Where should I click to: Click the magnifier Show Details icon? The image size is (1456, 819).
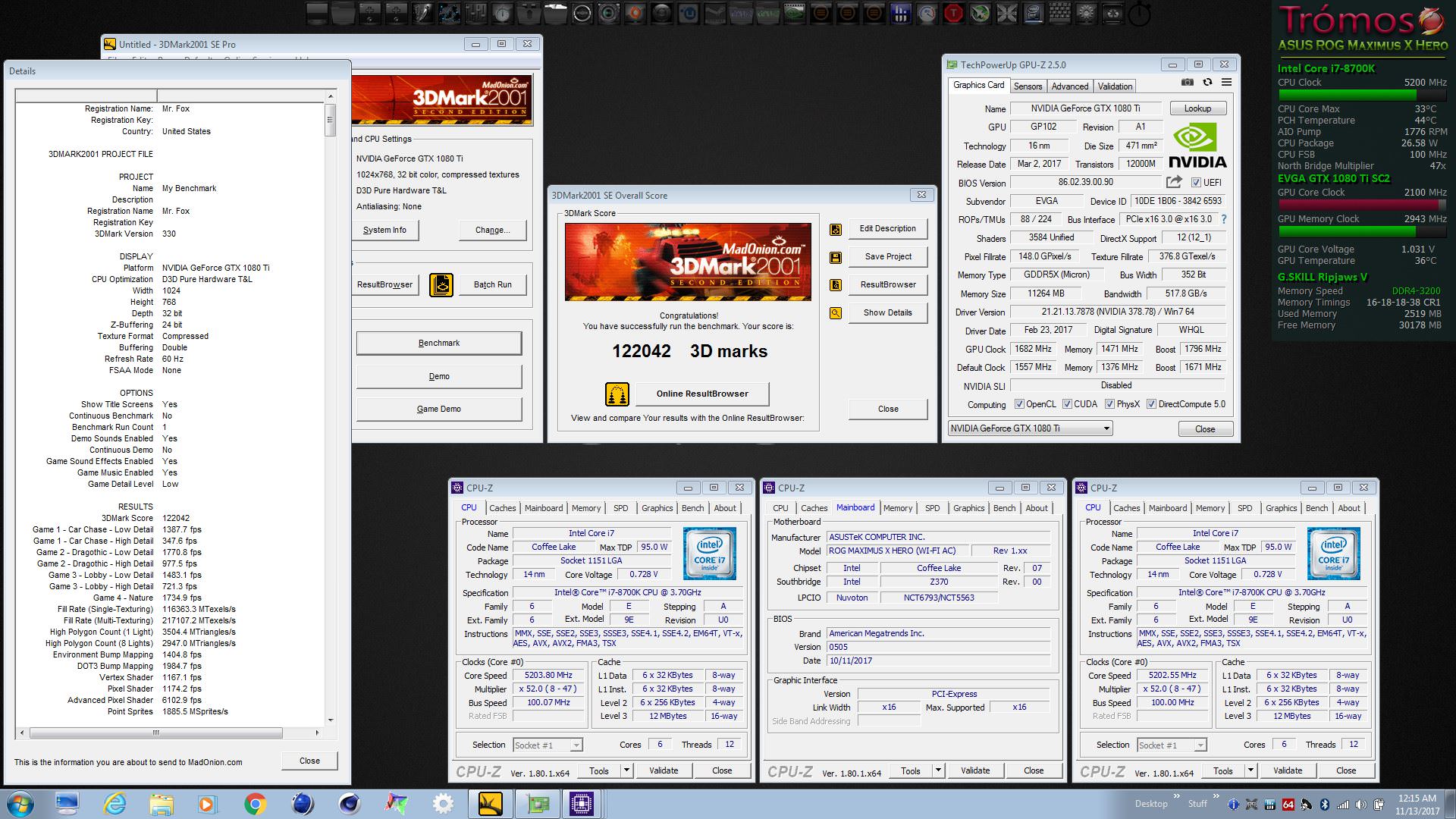(835, 312)
